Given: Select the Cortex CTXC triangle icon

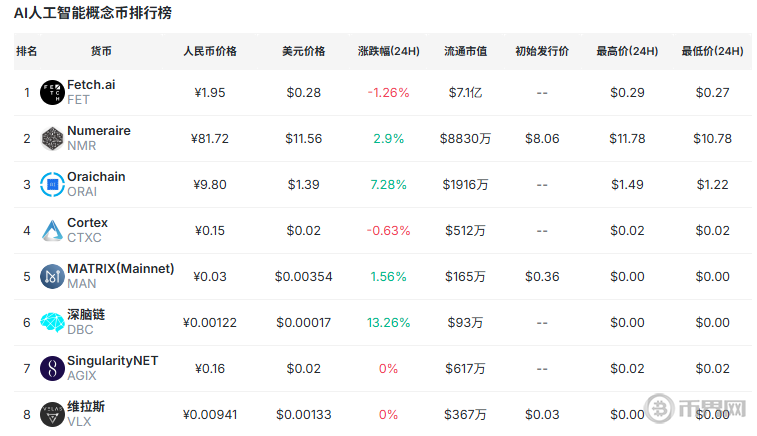Looking at the screenshot, I should point(52,231).
